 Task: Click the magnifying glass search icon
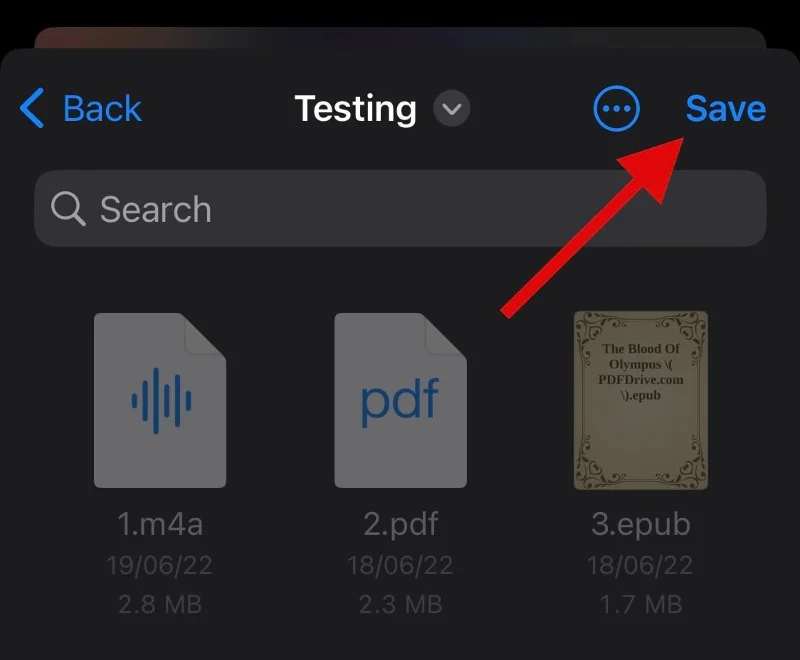(x=68, y=209)
